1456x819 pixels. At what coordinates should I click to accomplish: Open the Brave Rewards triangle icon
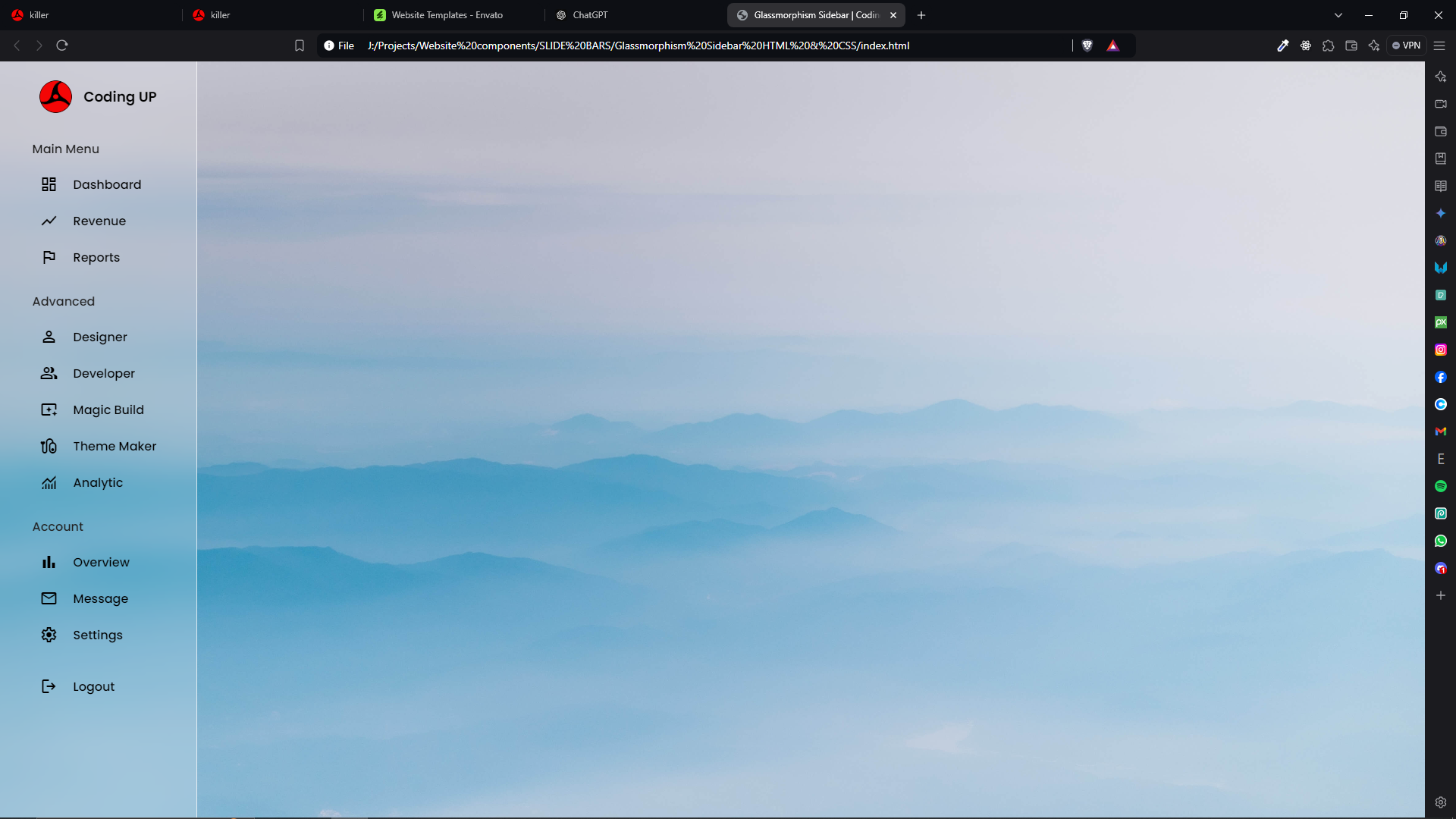[x=1112, y=45]
